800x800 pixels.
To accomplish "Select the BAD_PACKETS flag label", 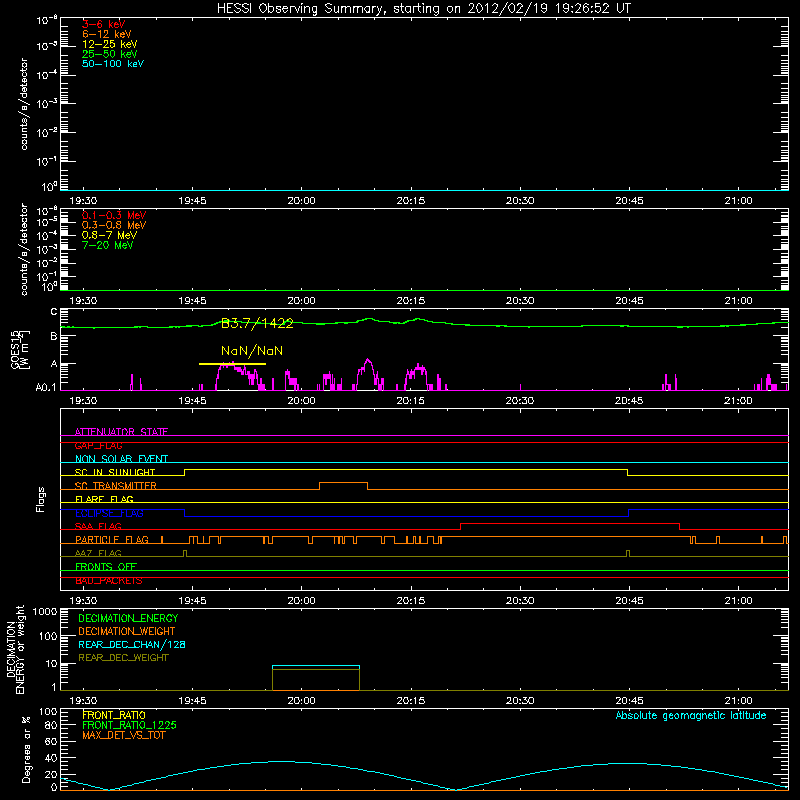I will (x=109, y=581).
